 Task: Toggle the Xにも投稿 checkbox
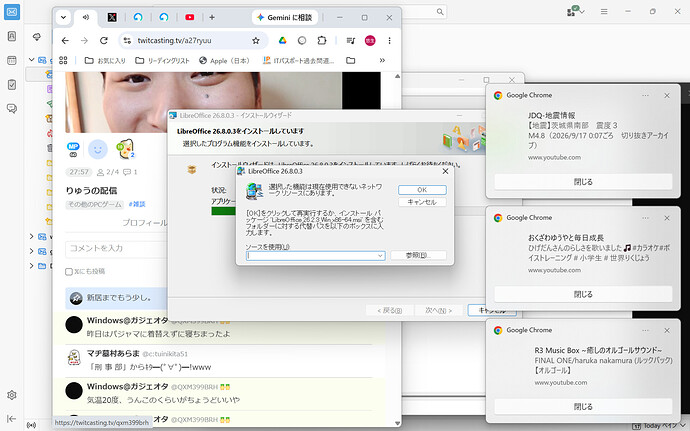[x=69, y=272]
